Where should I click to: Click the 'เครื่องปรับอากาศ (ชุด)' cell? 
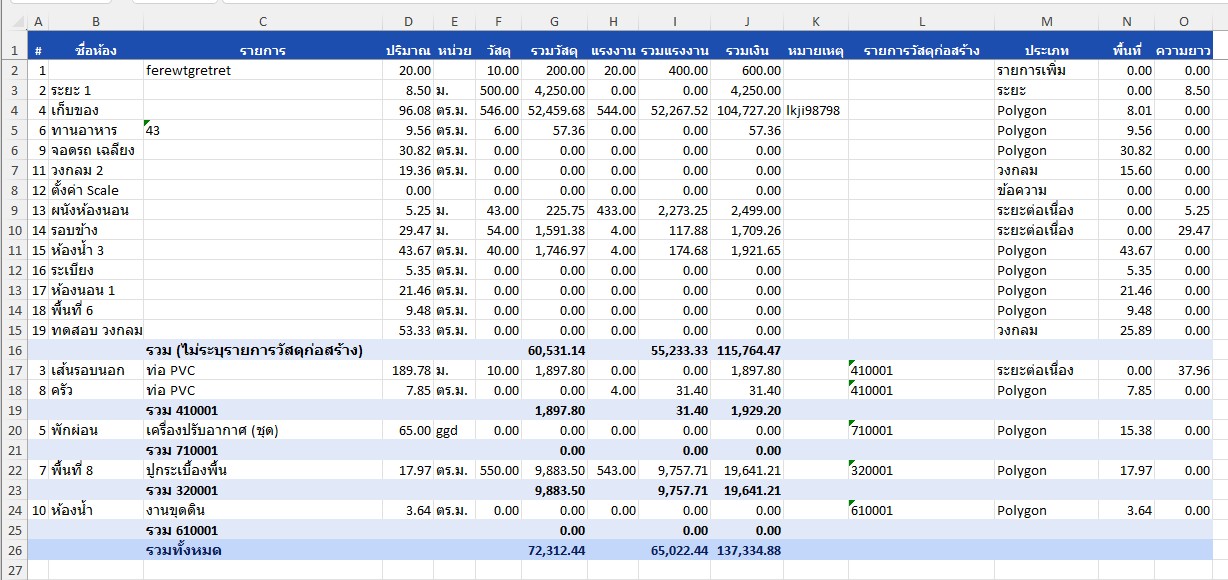coord(262,430)
